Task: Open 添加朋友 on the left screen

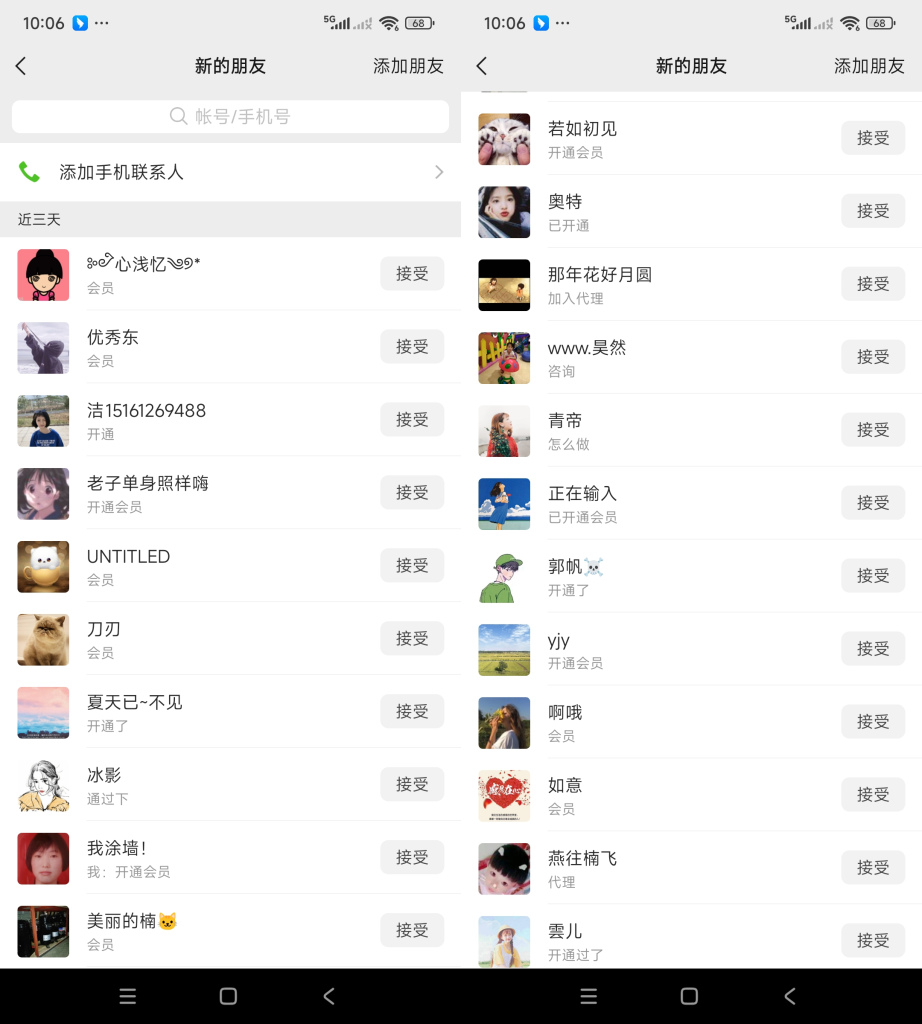Action: (408, 66)
